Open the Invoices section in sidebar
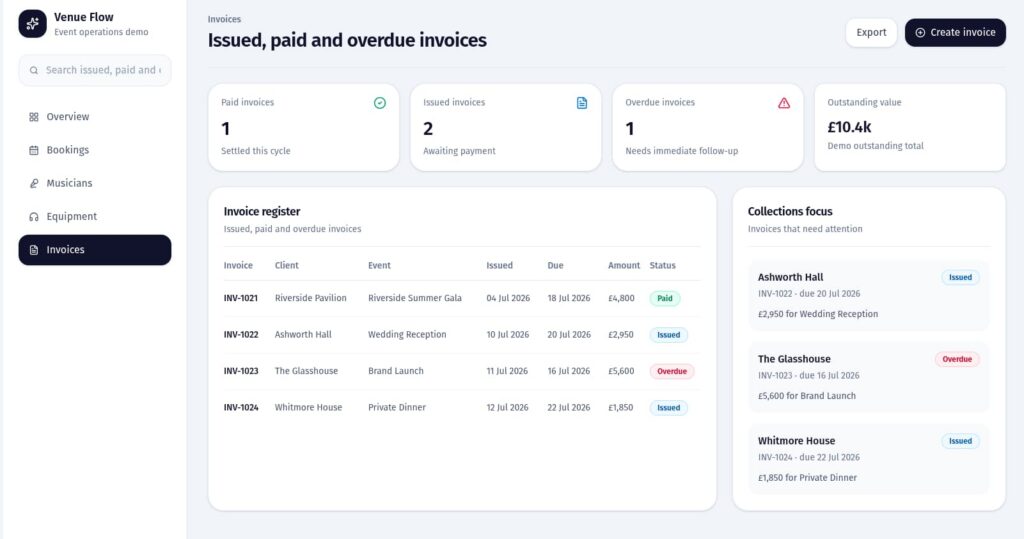 click(95, 250)
